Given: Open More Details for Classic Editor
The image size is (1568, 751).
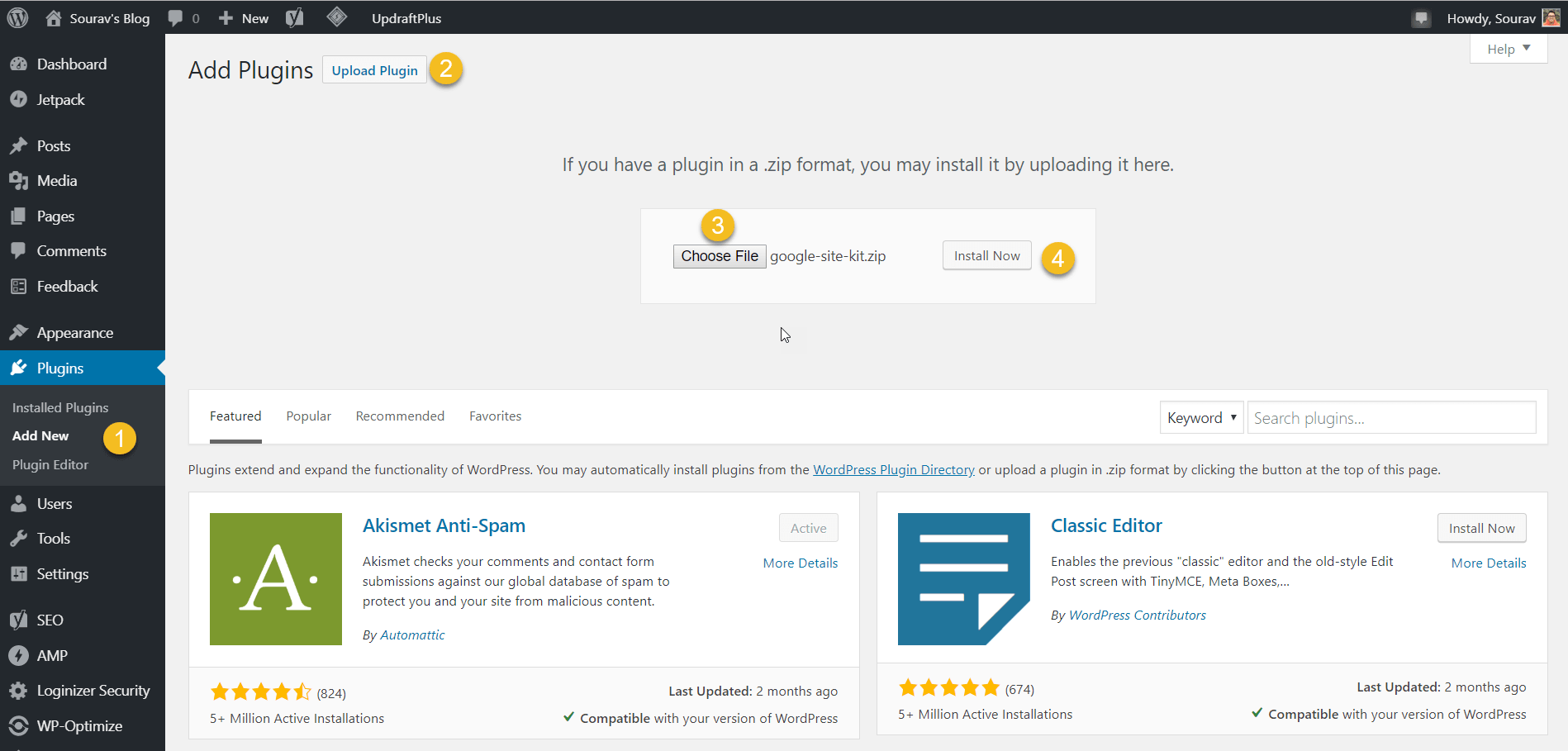Looking at the screenshot, I should click(1489, 563).
